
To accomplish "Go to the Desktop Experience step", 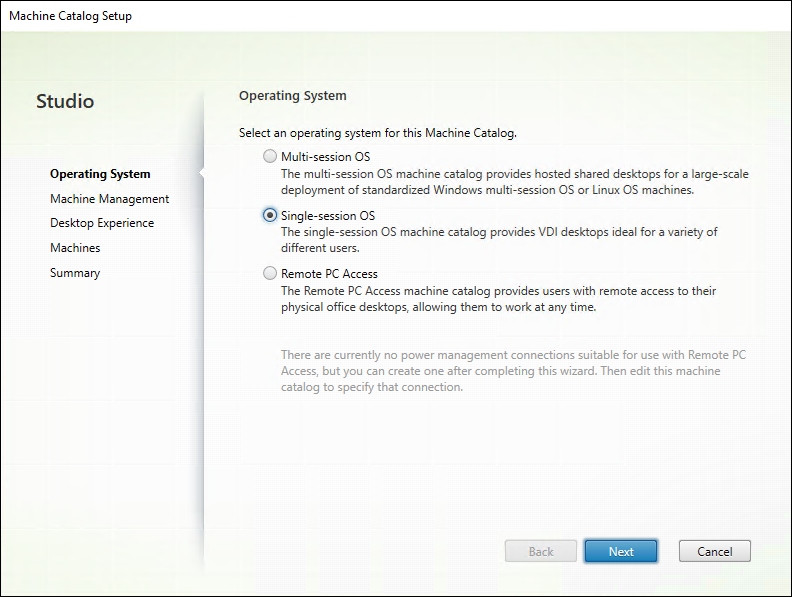I will tap(102, 223).
